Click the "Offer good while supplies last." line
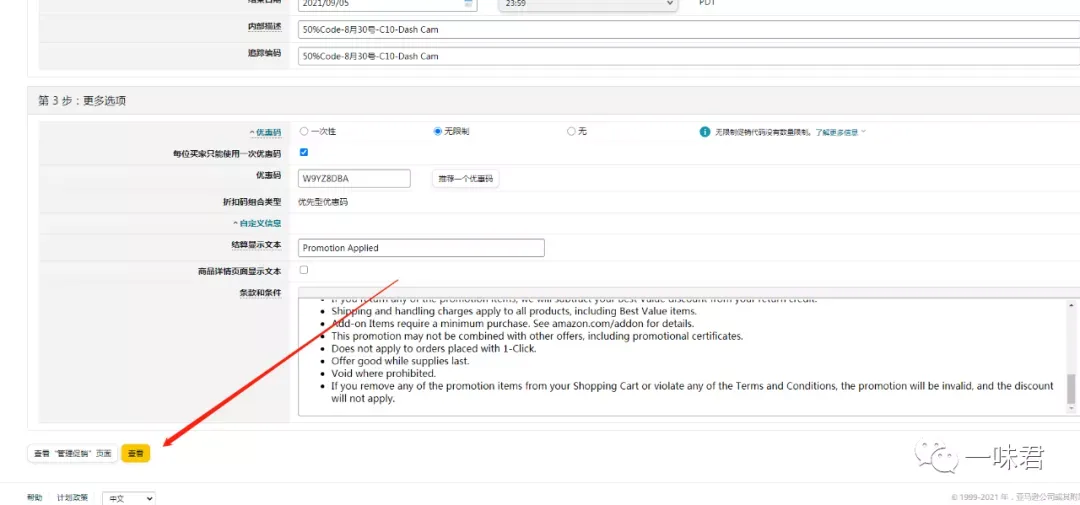The image size is (1080, 505). click(x=400, y=361)
